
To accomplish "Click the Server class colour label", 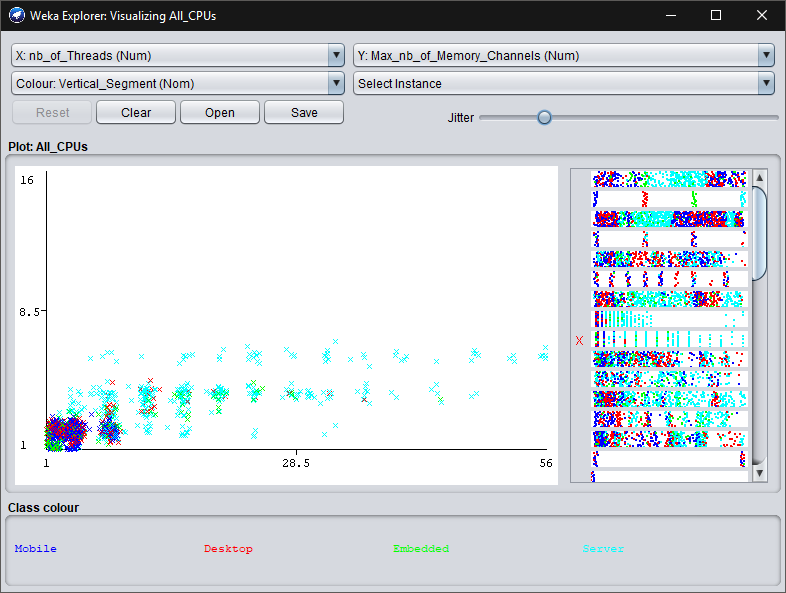I will 603,548.
